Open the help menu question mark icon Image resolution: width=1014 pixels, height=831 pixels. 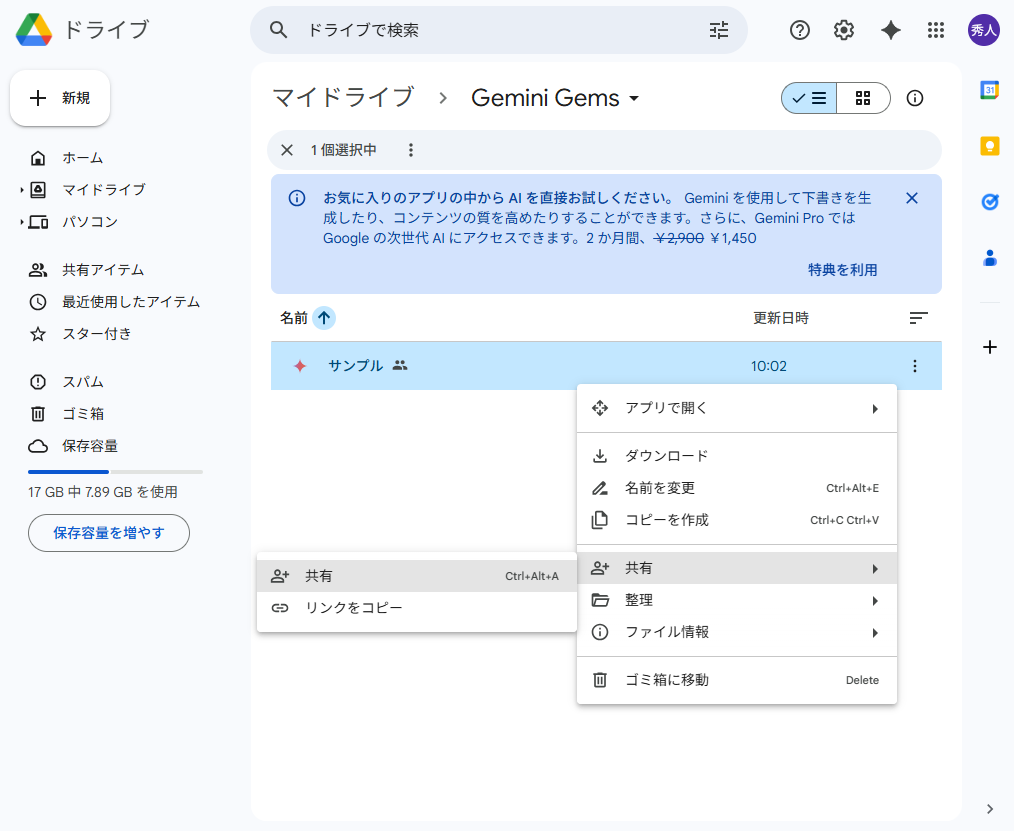[799, 30]
